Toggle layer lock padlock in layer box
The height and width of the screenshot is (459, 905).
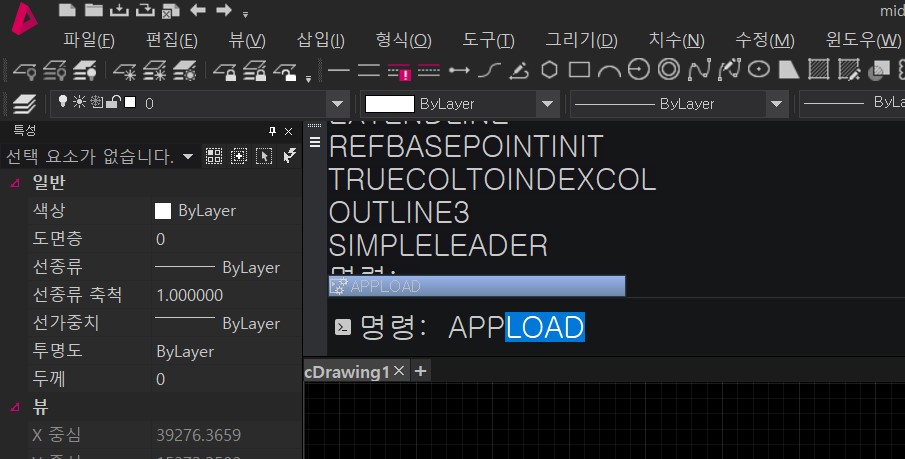113,102
